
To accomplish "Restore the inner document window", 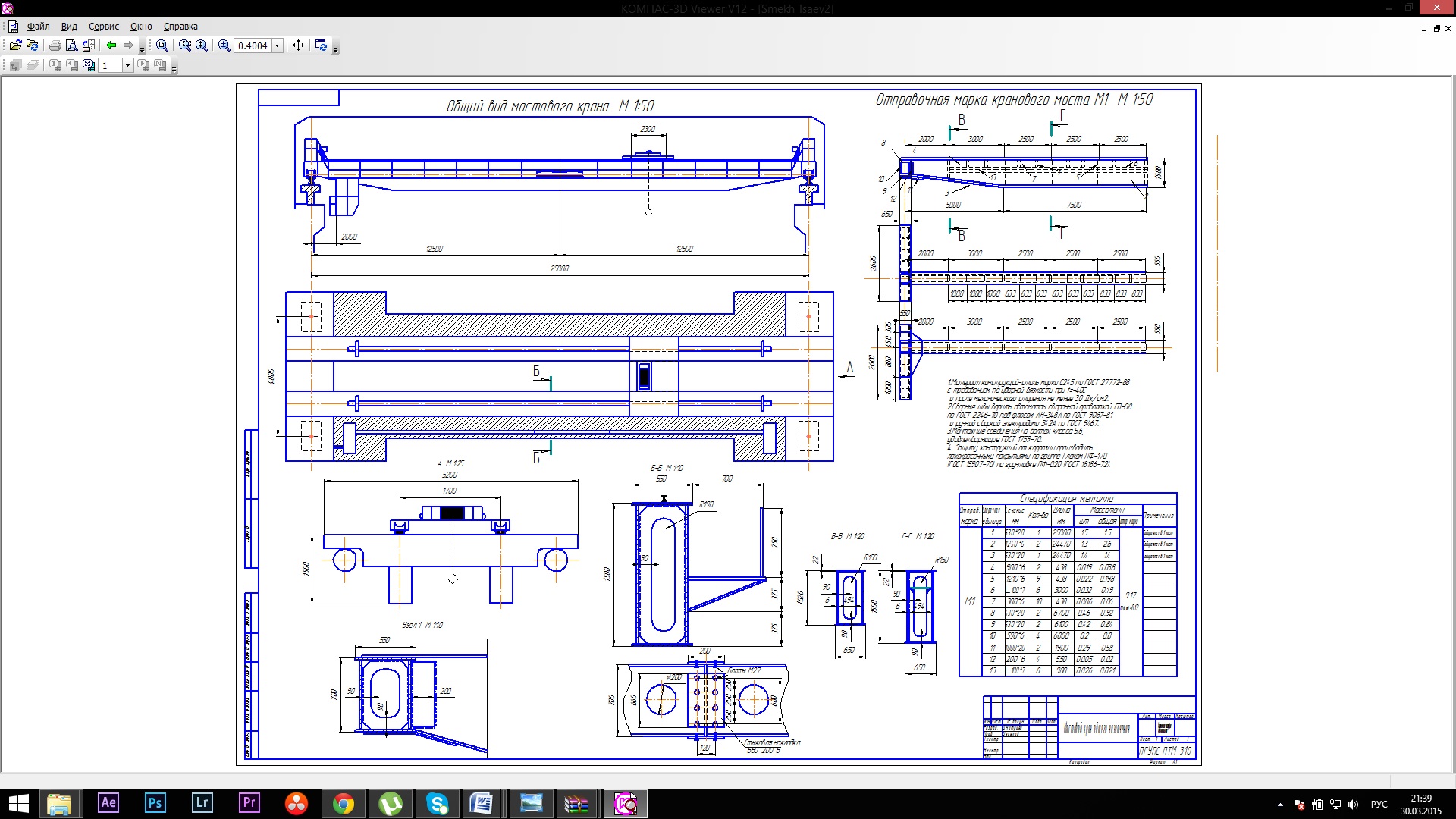I will [x=1436, y=29].
